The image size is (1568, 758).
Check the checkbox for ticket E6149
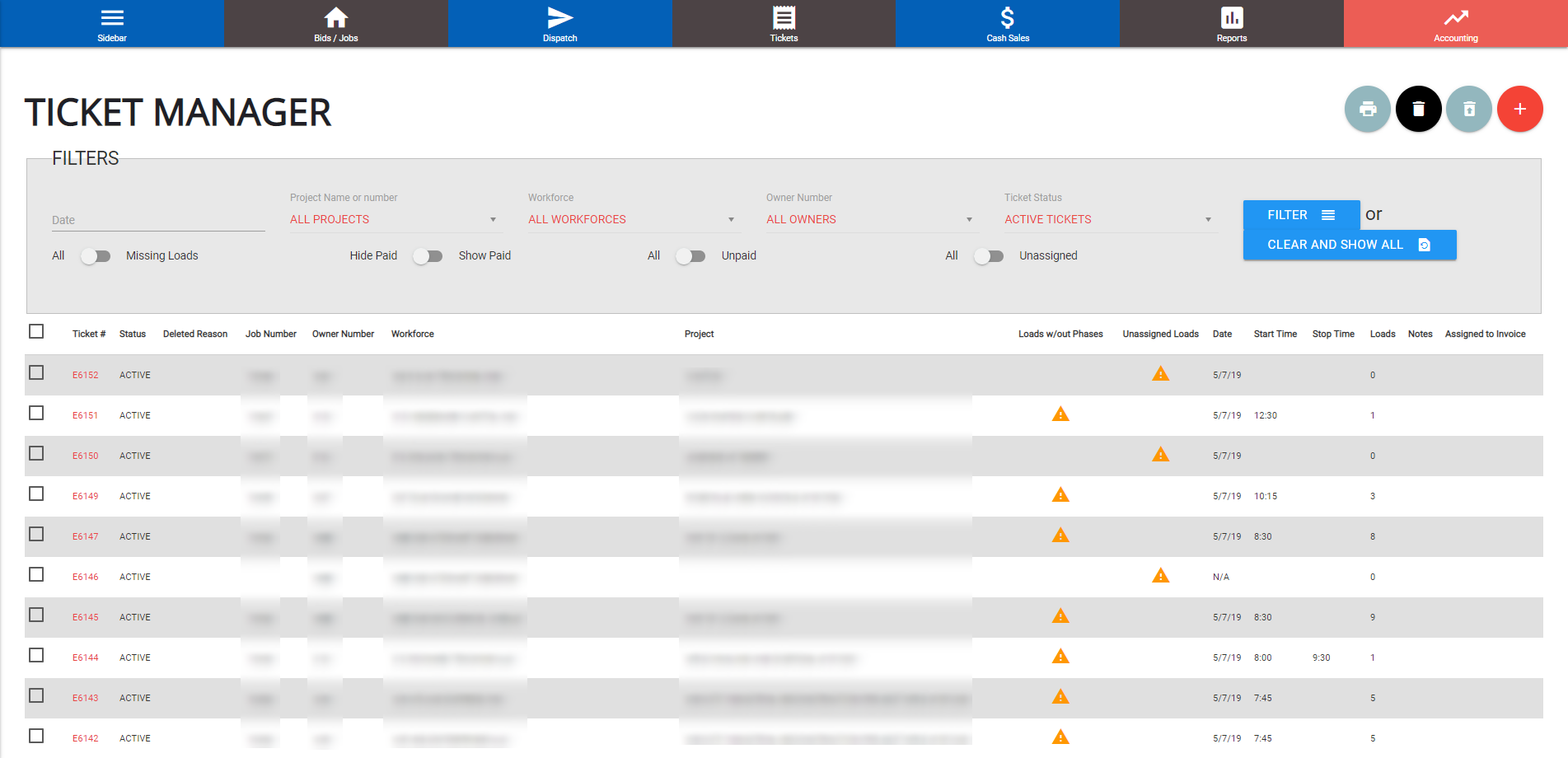point(36,494)
